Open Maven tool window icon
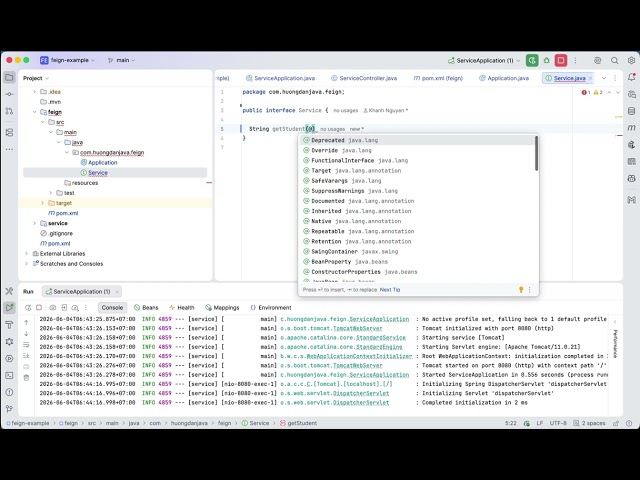 point(631,128)
